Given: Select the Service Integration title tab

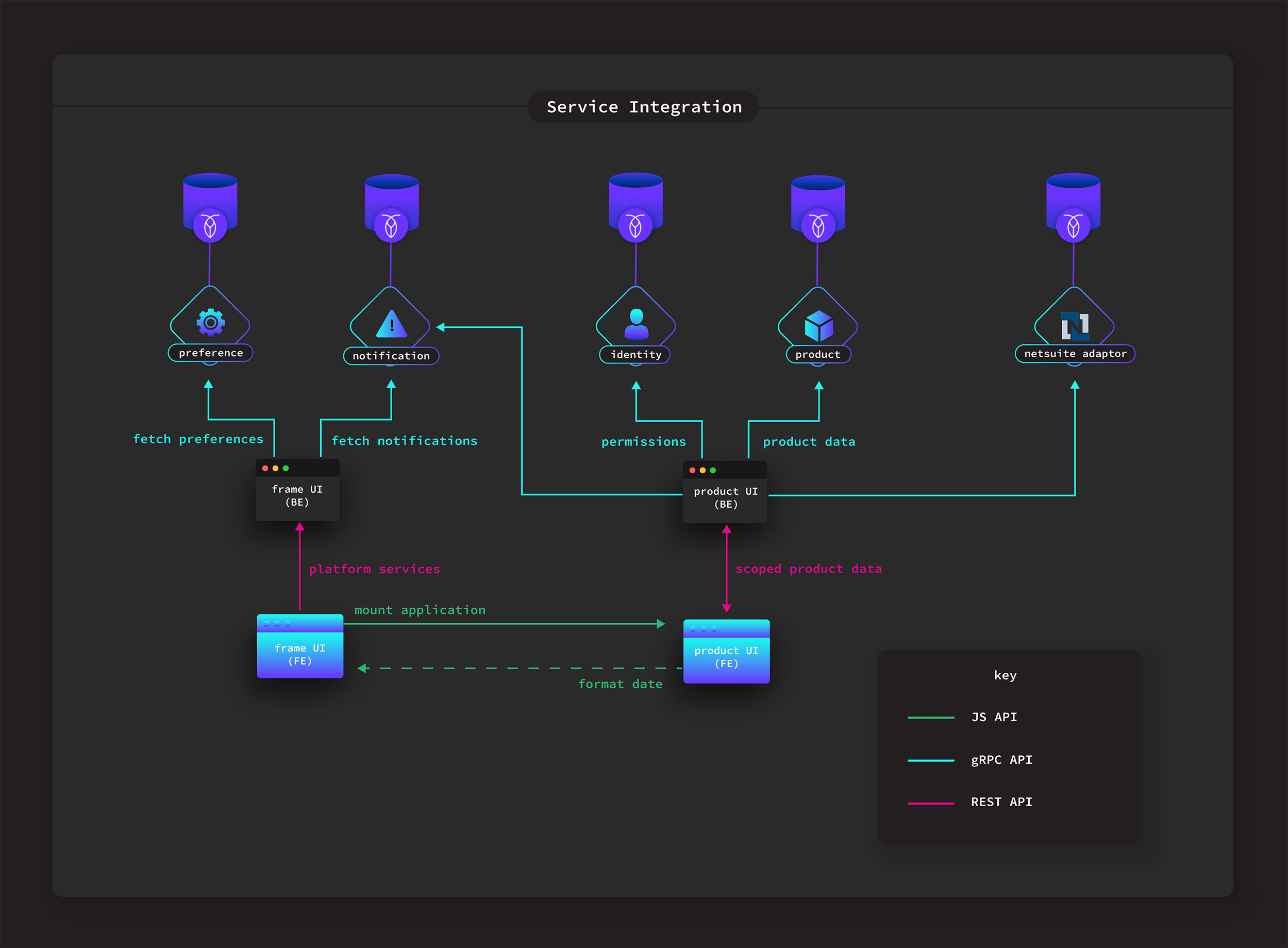Looking at the screenshot, I should 644,106.
